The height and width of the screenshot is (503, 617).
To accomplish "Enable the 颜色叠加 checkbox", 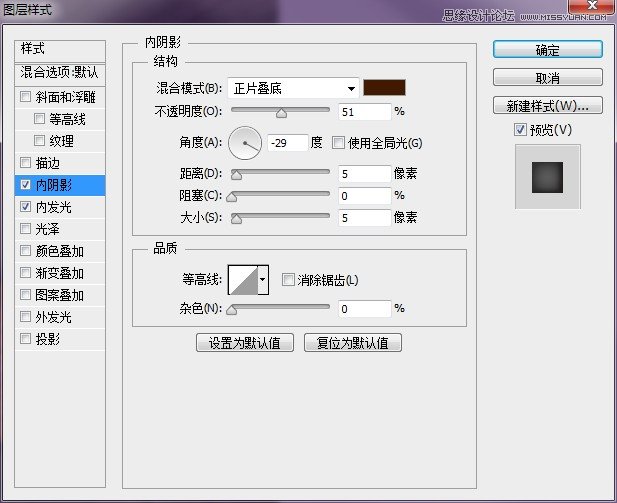I will coord(25,251).
